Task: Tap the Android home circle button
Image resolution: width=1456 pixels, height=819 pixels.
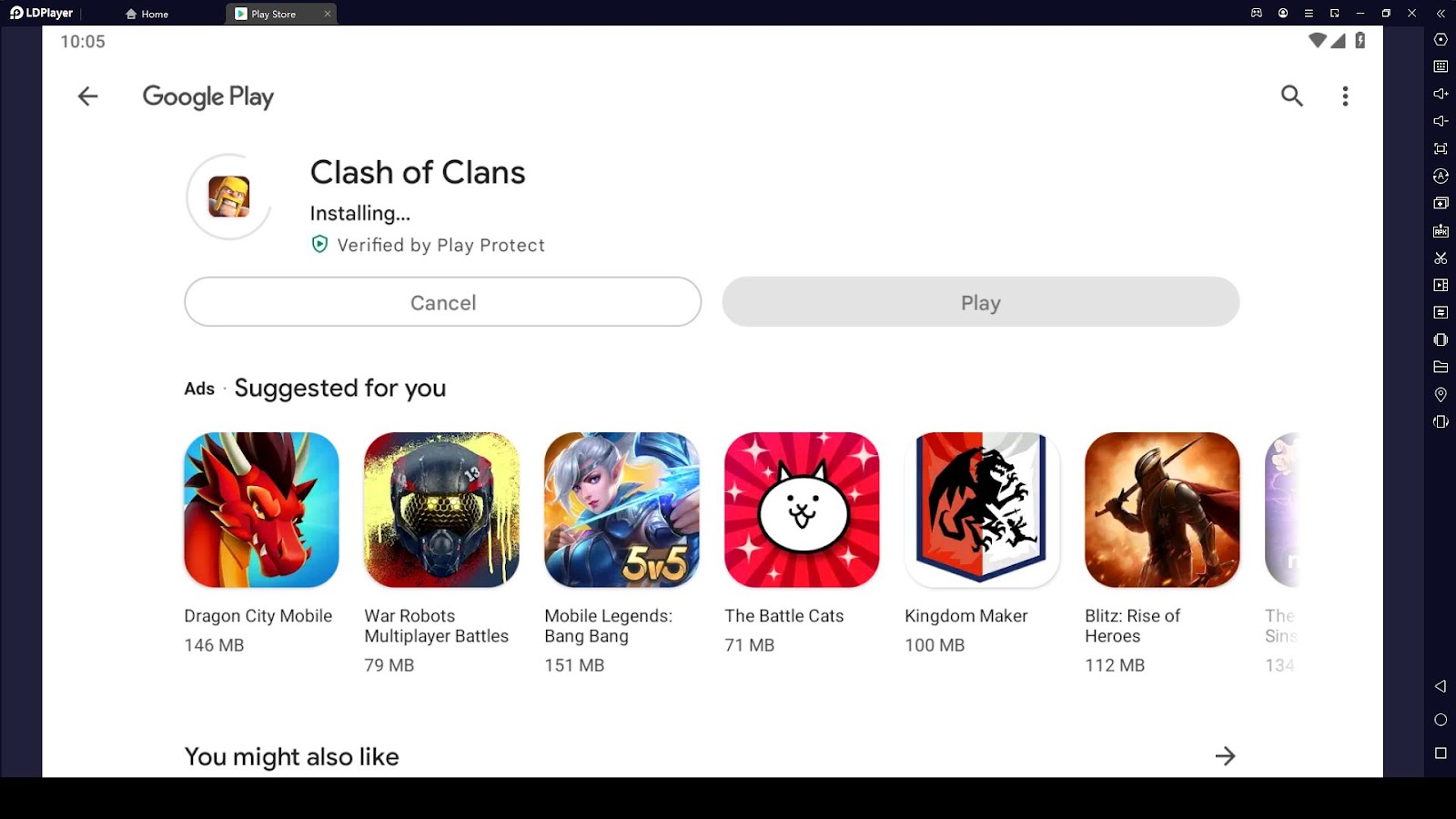Action: 1441,720
